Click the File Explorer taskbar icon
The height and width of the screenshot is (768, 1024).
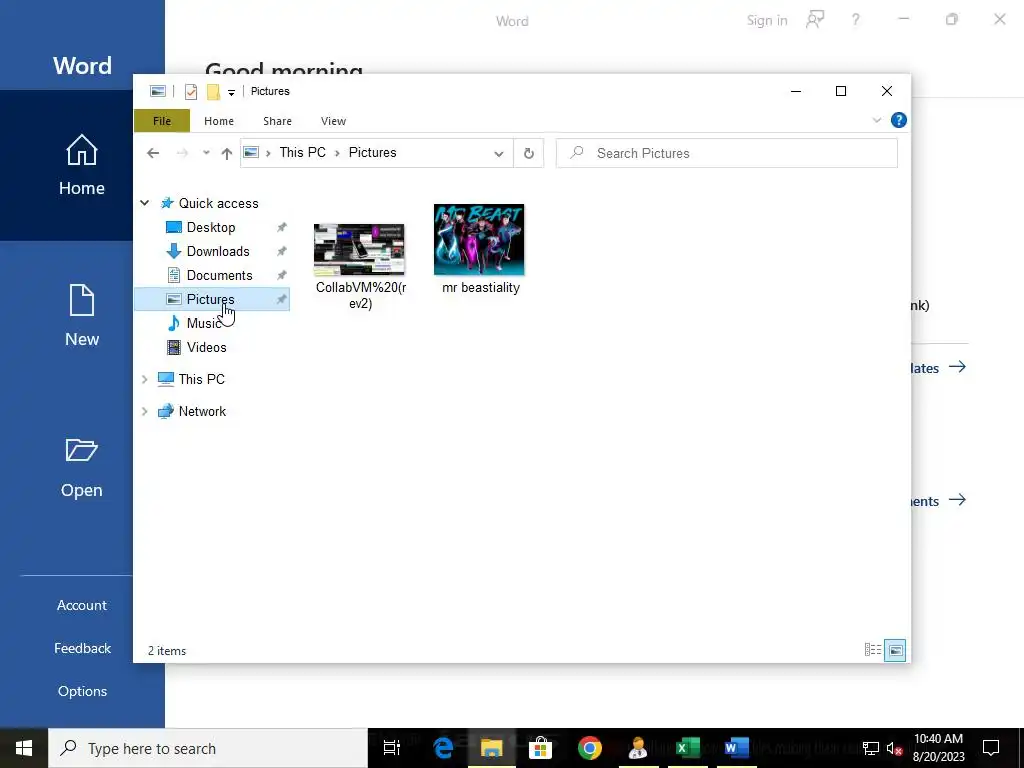[x=492, y=748]
